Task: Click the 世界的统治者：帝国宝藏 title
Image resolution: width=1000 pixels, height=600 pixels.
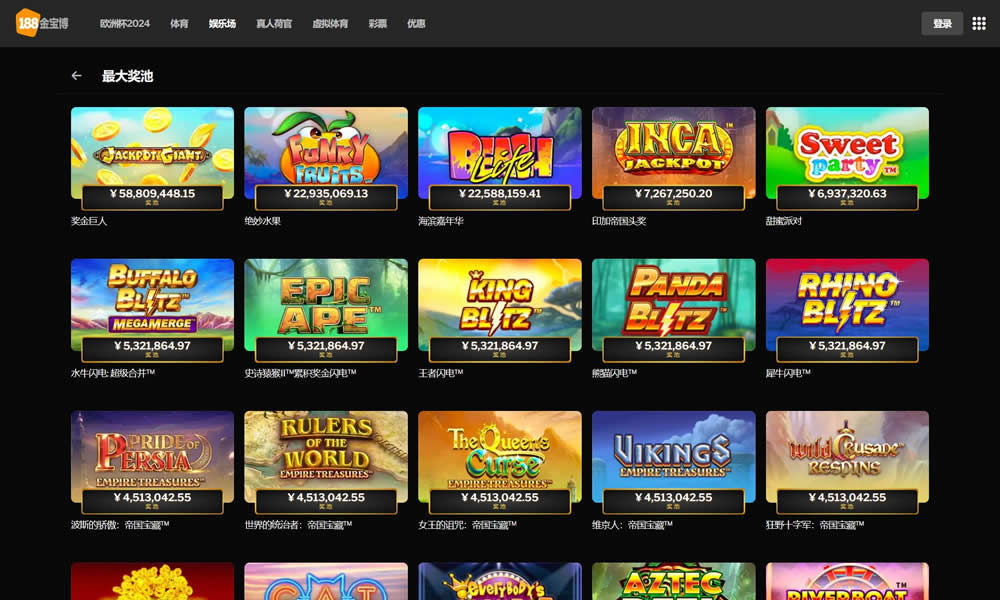Action: (298, 525)
